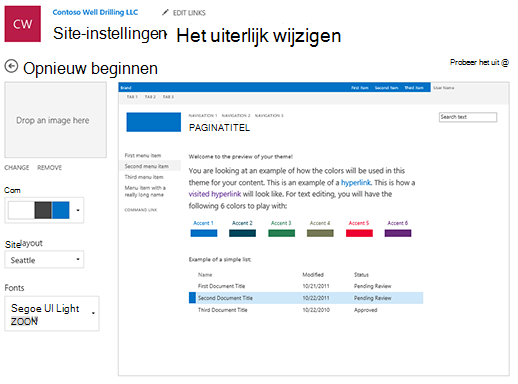Click Third menu item in preview sidebar
Screen dimensions: 518x384
pos(144,177)
